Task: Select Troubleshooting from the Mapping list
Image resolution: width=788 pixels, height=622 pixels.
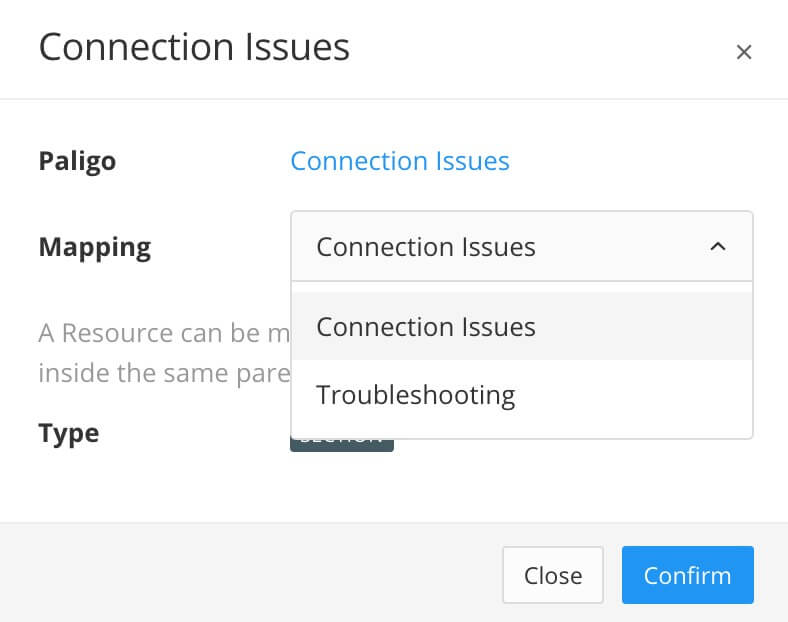Action: coord(415,395)
